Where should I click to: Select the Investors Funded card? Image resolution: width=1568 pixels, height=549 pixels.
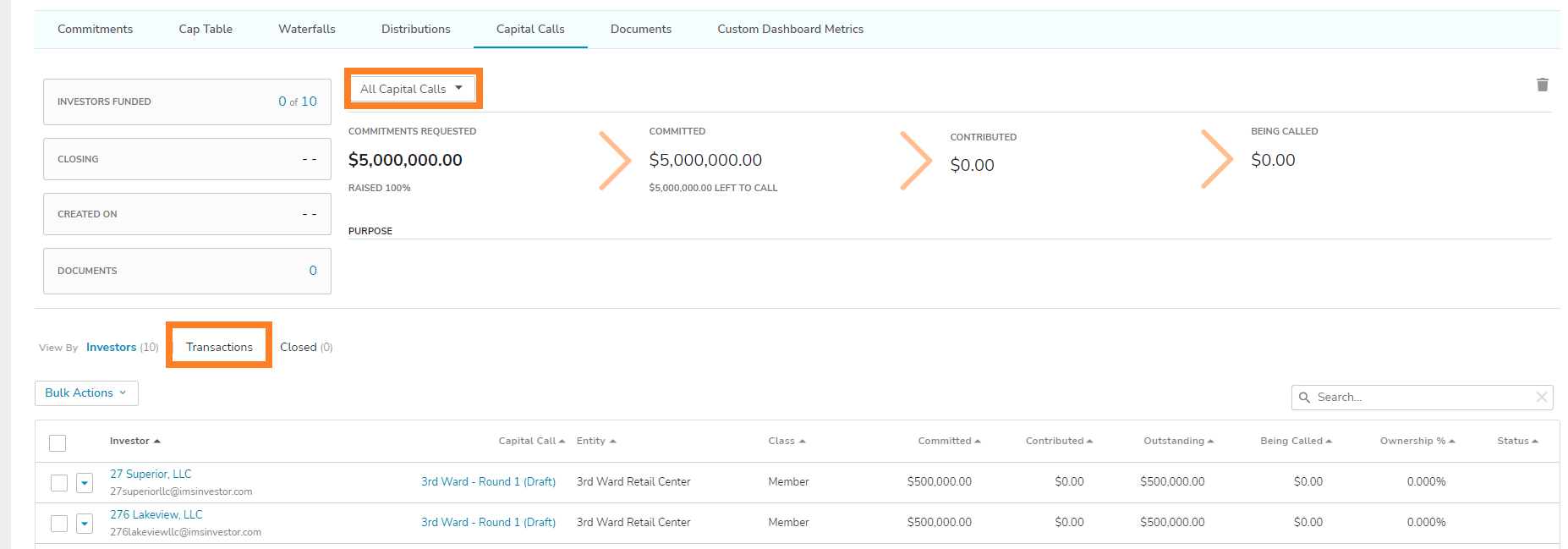(x=187, y=102)
